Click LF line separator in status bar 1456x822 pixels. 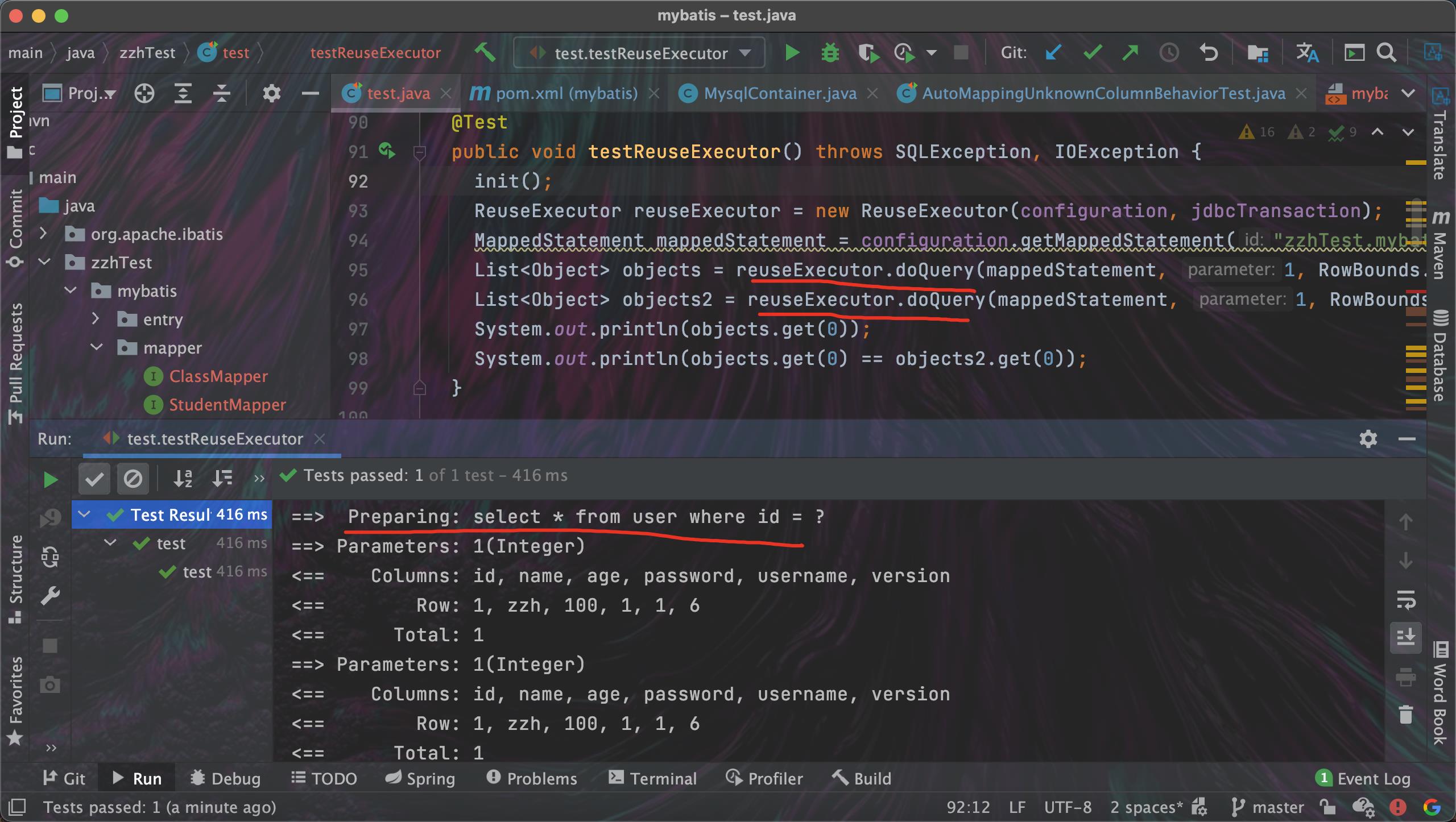(x=1016, y=807)
